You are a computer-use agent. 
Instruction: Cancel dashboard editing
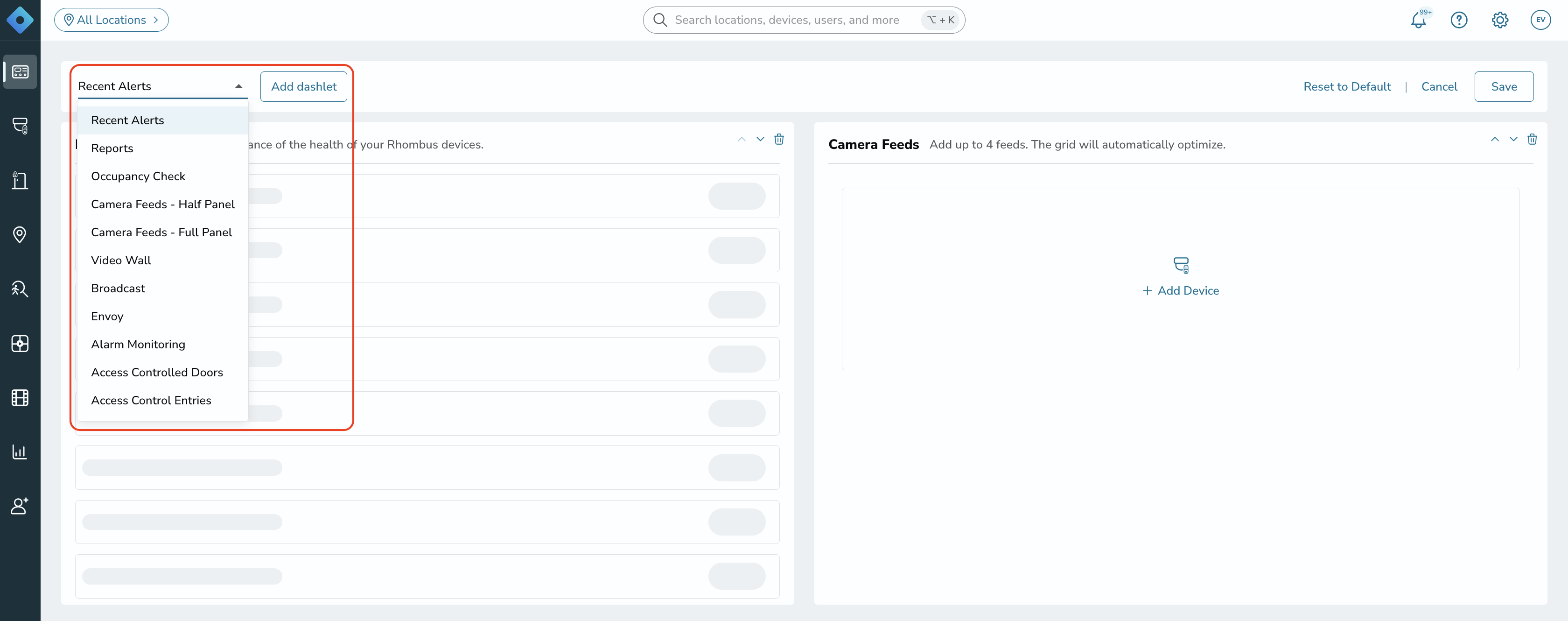(1439, 87)
